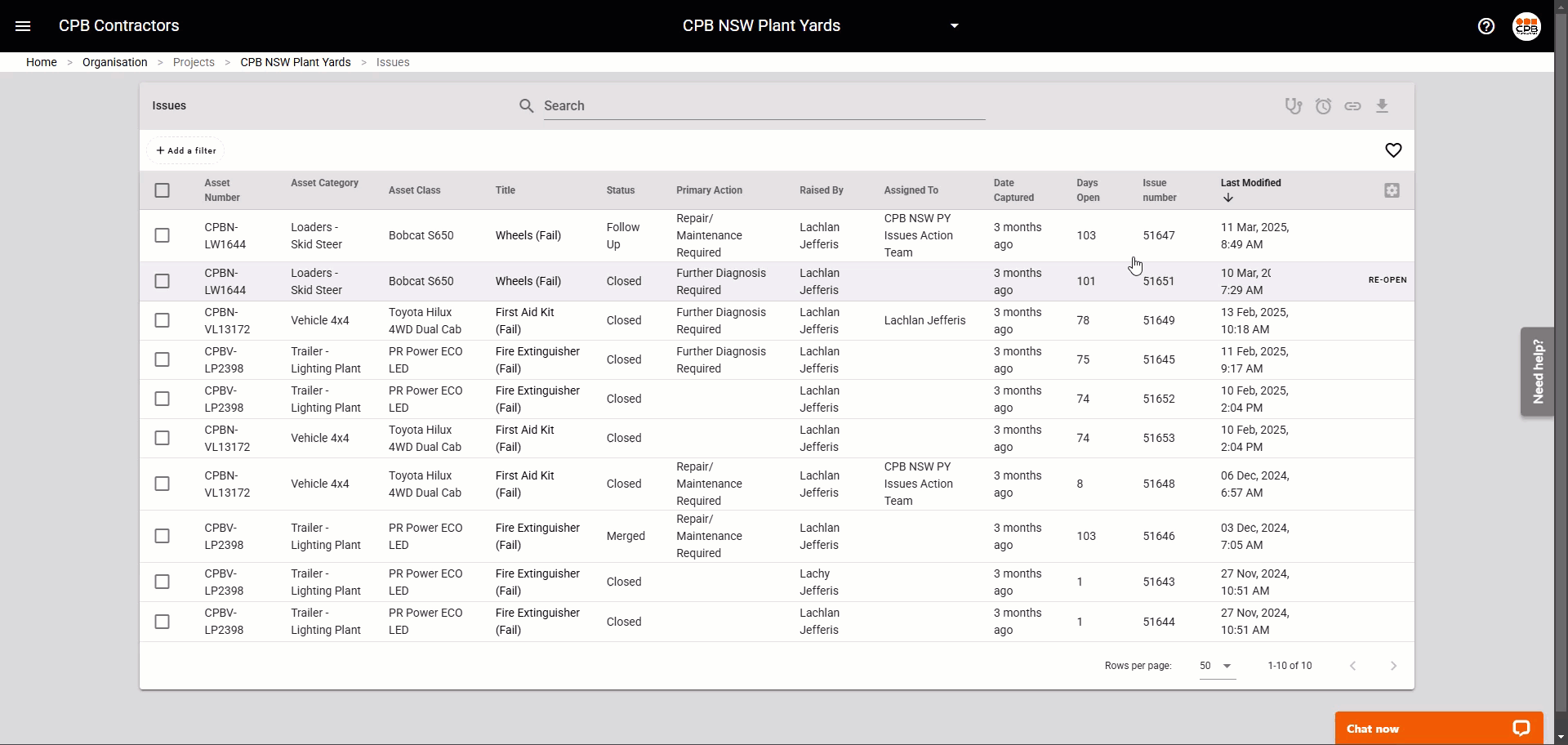The height and width of the screenshot is (745, 1568).
Task: Click into the Search field
Action: 764,106
